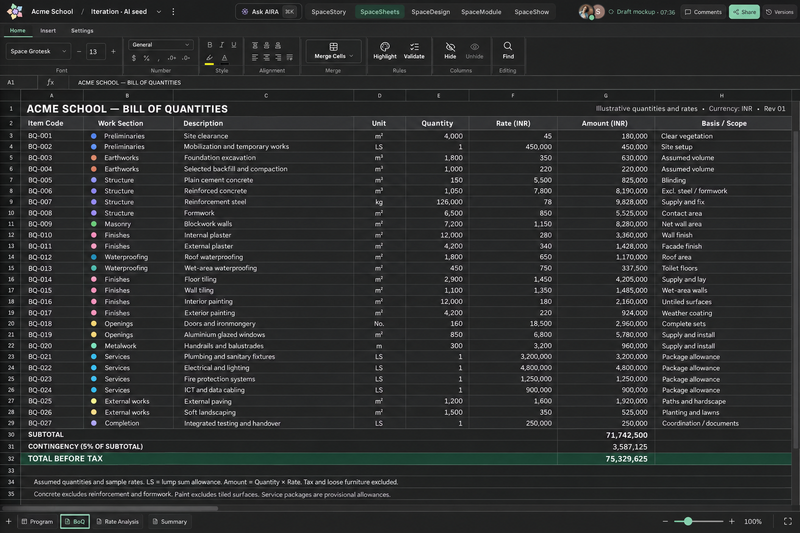Viewport: 800px width, 533px height.
Task: Click the font size field showing 13
Action: (x=95, y=51)
